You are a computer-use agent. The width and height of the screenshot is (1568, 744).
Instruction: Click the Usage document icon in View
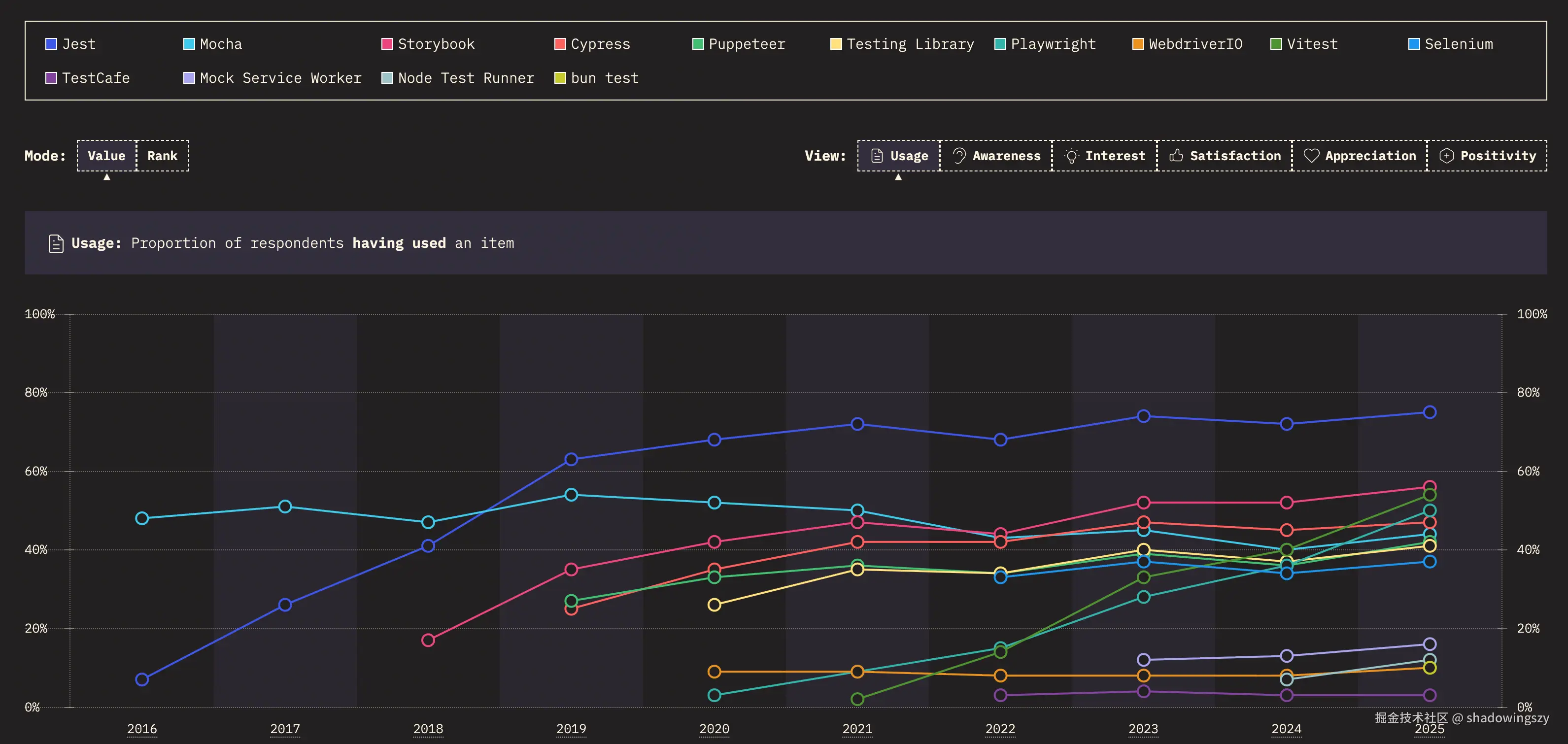pos(877,156)
